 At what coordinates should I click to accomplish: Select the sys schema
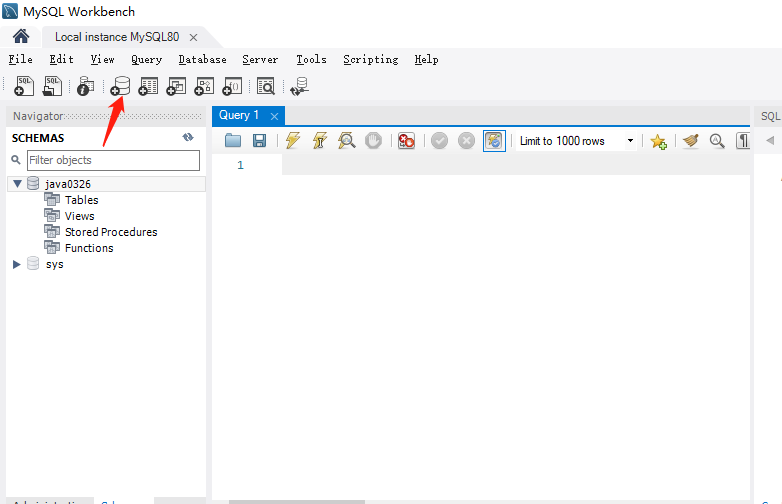tap(54, 264)
